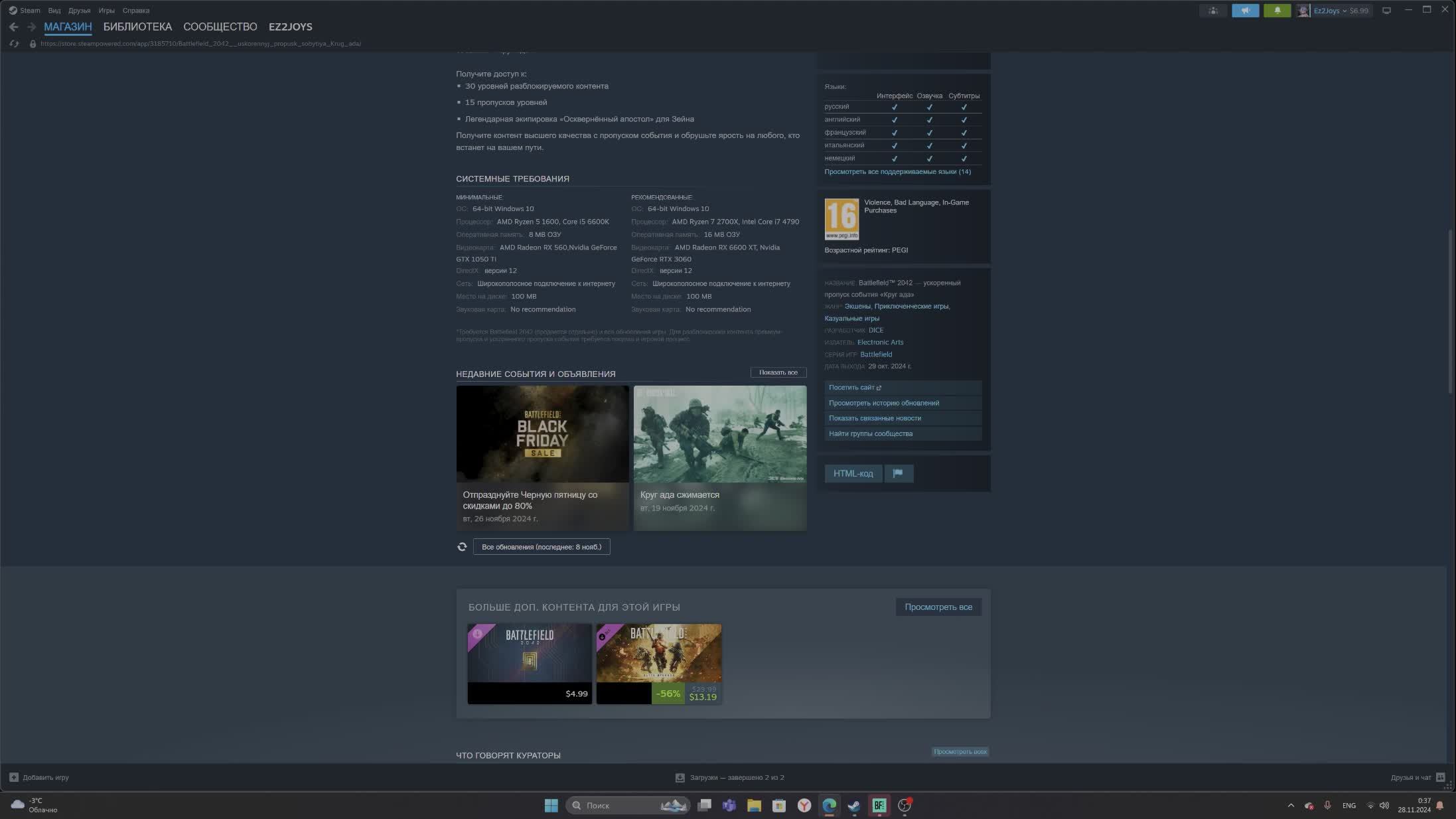Click Просмотреть все for additional content
This screenshot has width=1456, height=819.
click(938, 607)
